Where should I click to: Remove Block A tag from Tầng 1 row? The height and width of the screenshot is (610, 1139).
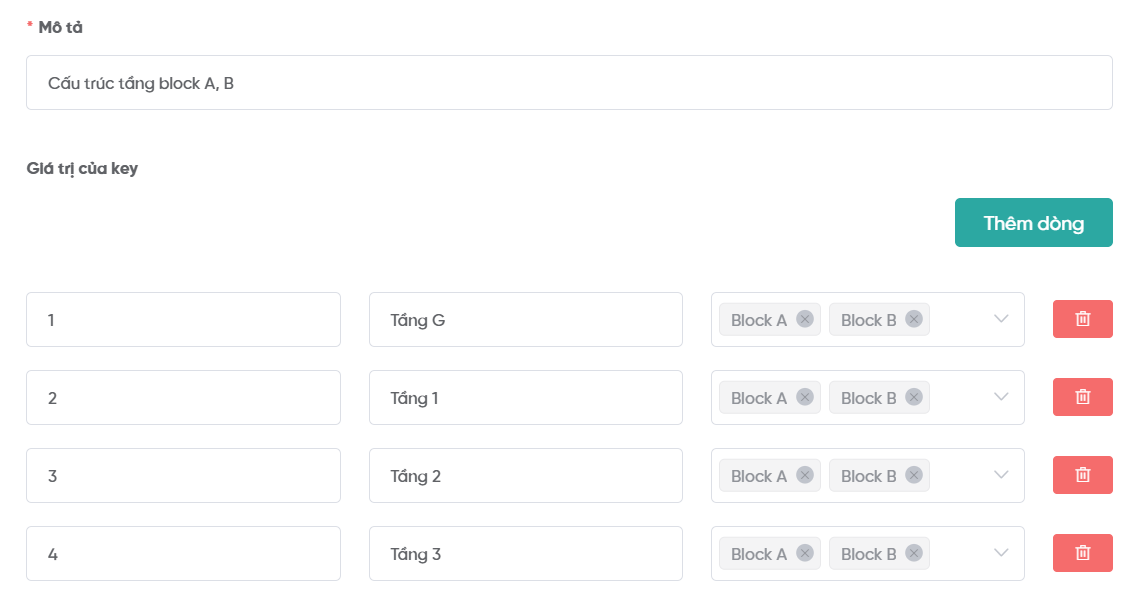coord(805,397)
